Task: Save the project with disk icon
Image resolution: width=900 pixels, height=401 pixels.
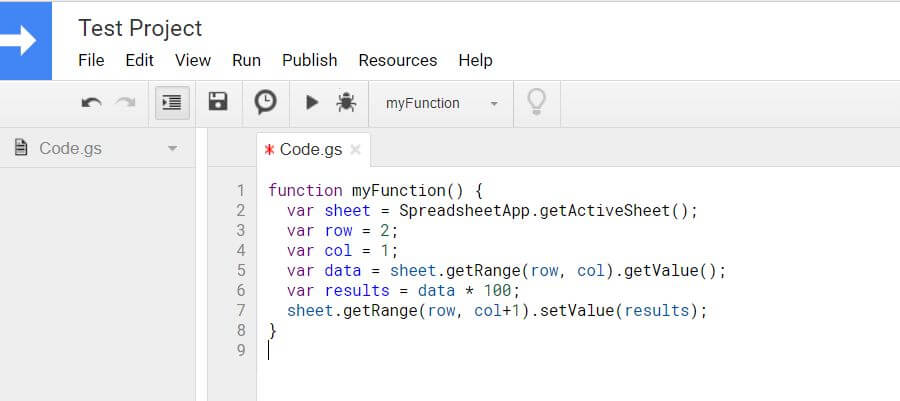Action: pyautogui.click(x=217, y=102)
